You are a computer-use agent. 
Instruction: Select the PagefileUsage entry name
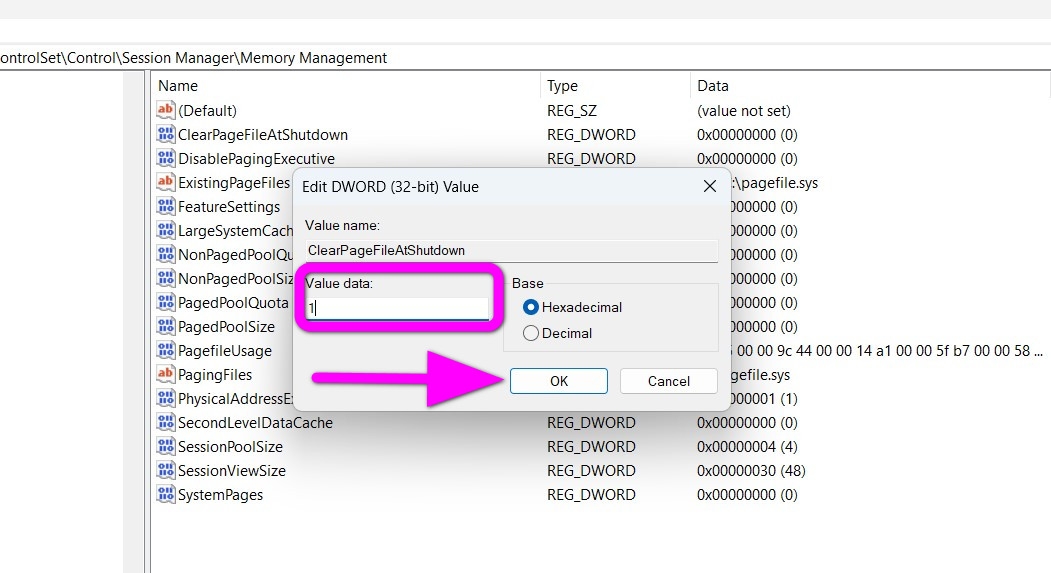[x=225, y=351]
